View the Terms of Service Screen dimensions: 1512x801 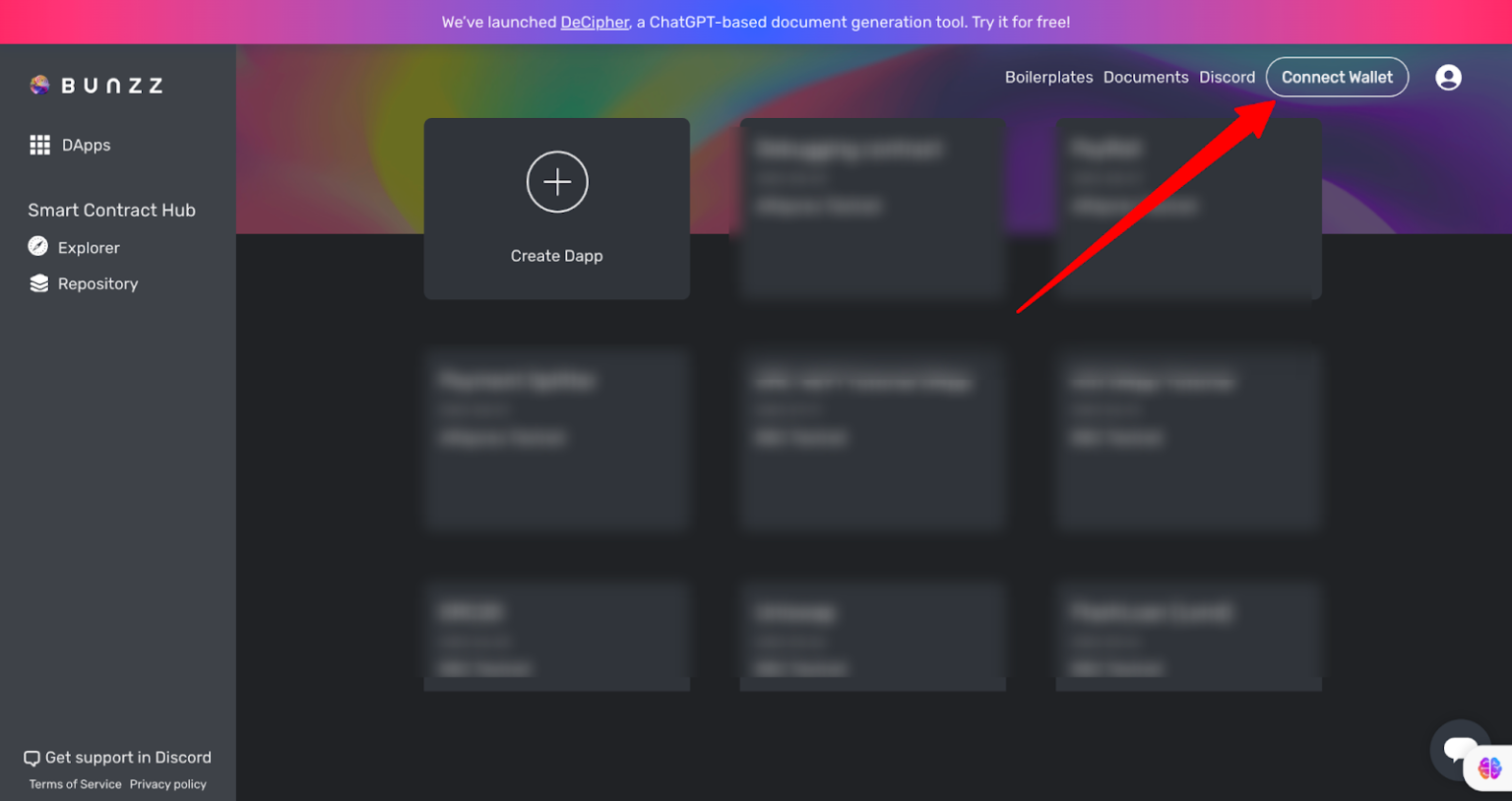74,784
